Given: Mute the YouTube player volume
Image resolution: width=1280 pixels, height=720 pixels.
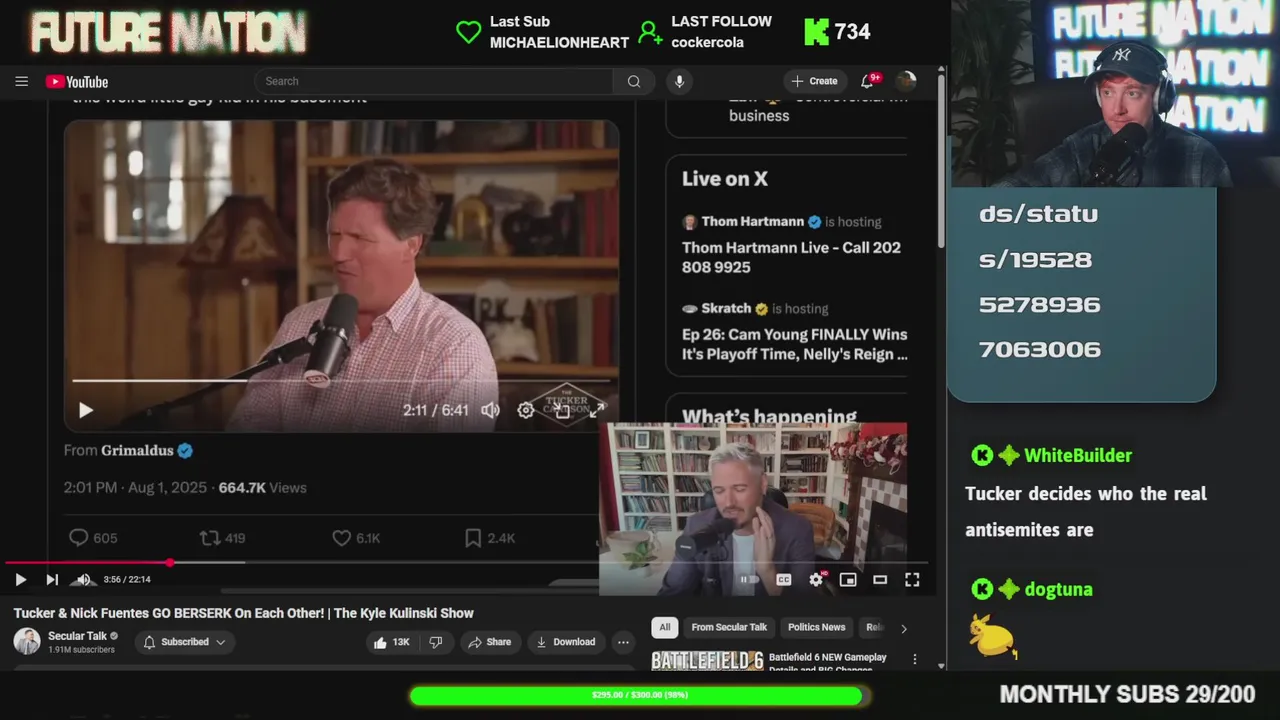Looking at the screenshot, I should point(83,579).
